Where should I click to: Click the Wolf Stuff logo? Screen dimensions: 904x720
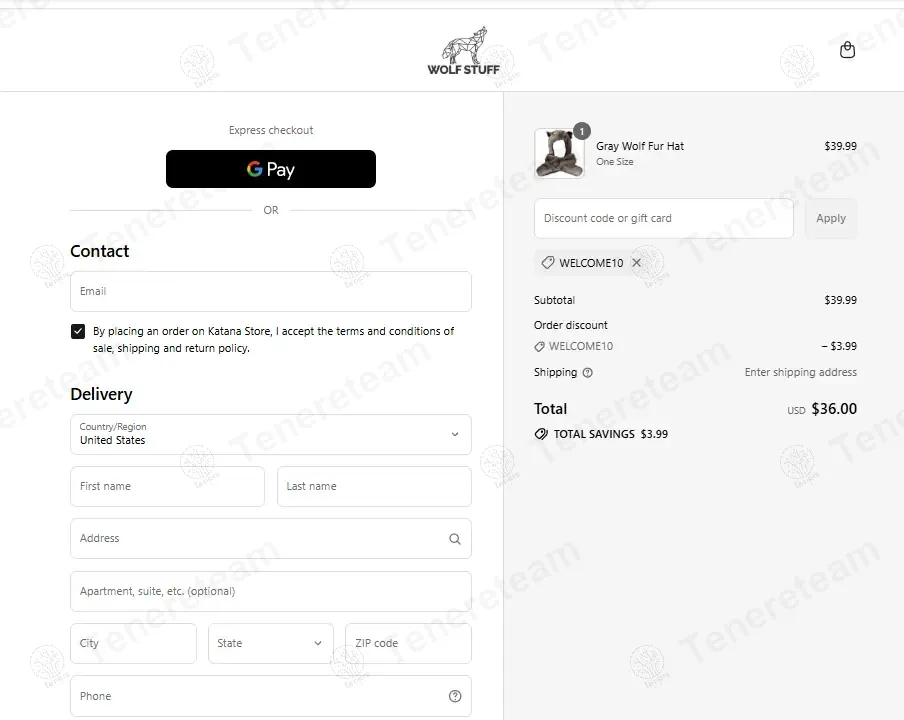tap(464, 51)
